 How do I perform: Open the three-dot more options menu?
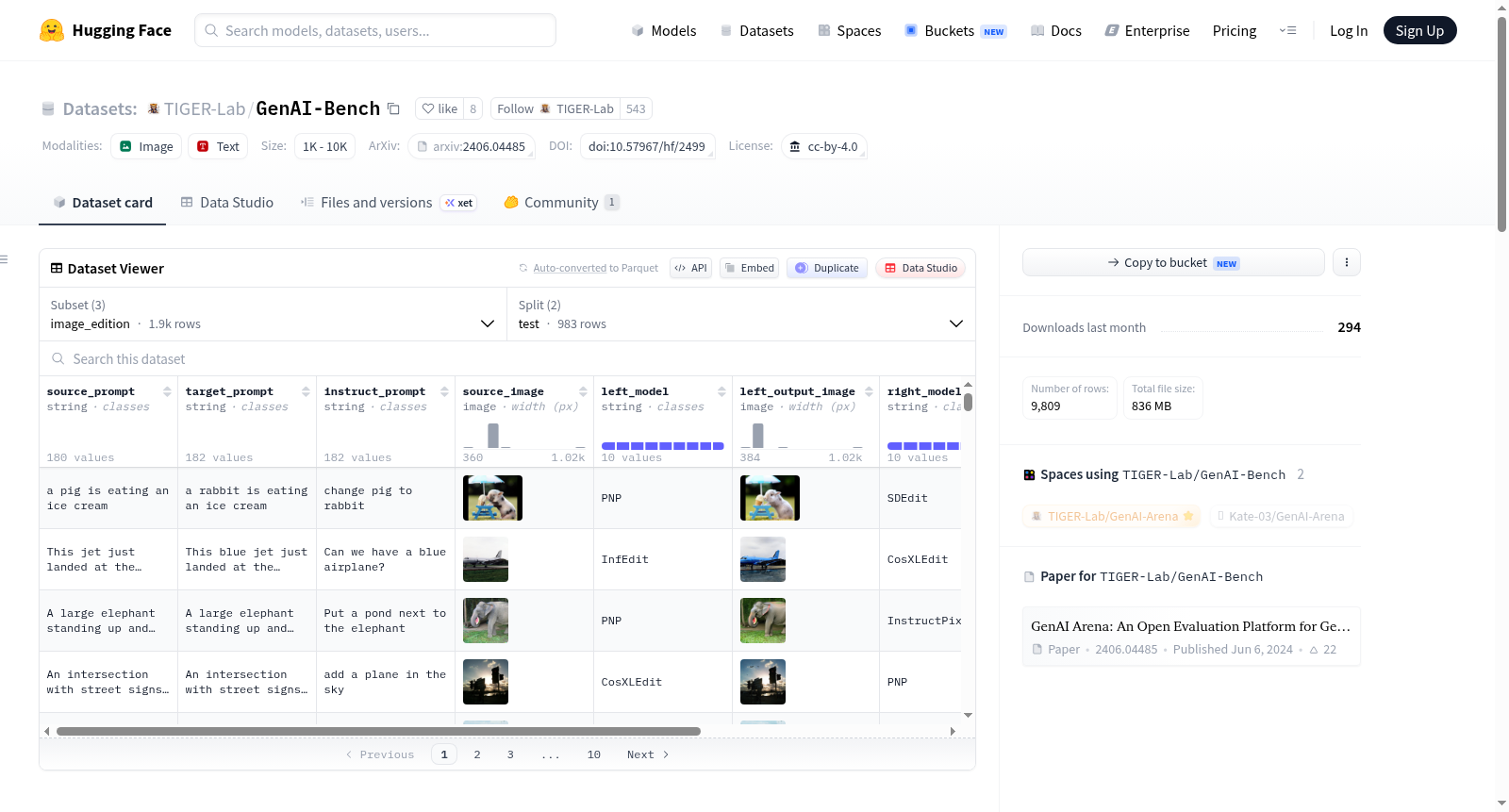click(1347, 262)
